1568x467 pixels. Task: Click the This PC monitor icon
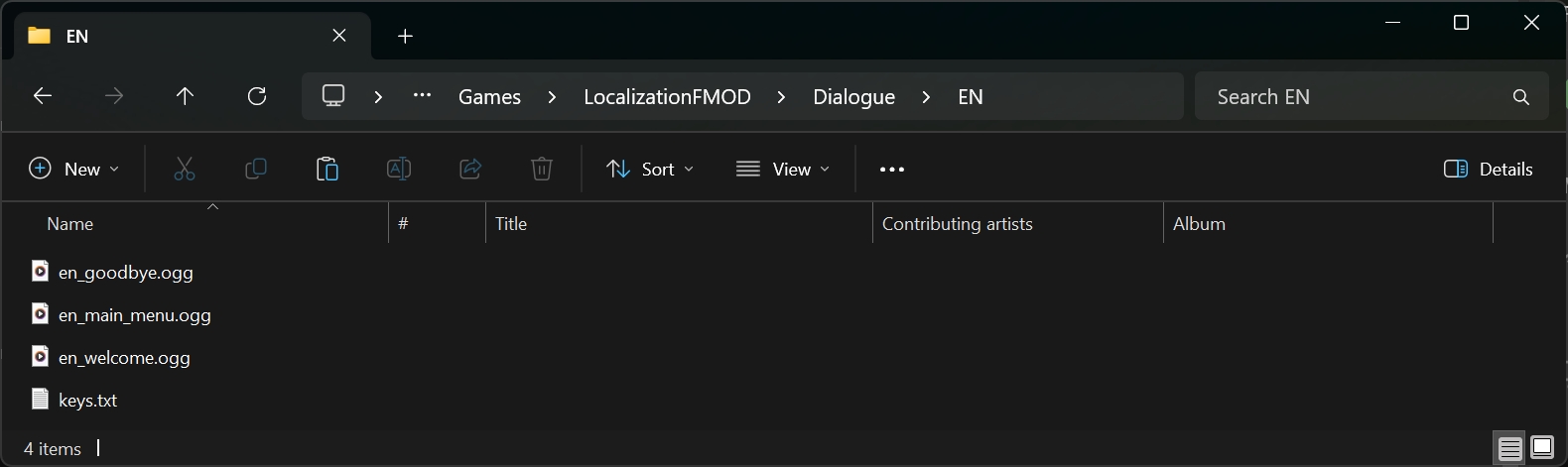pos(333,96)
